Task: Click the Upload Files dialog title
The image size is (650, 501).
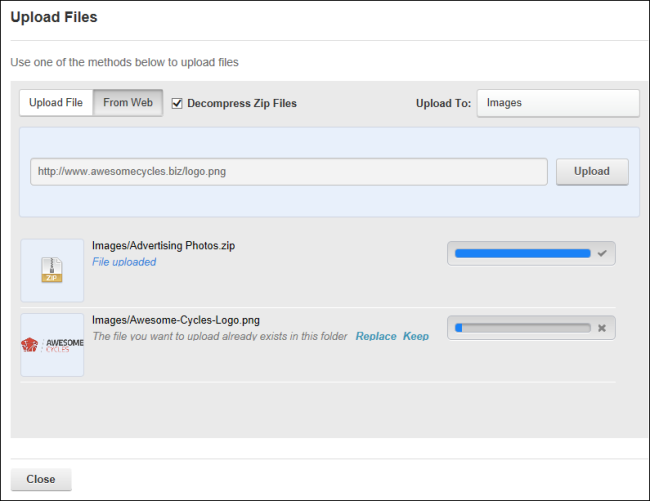Action: coord(54,17)
